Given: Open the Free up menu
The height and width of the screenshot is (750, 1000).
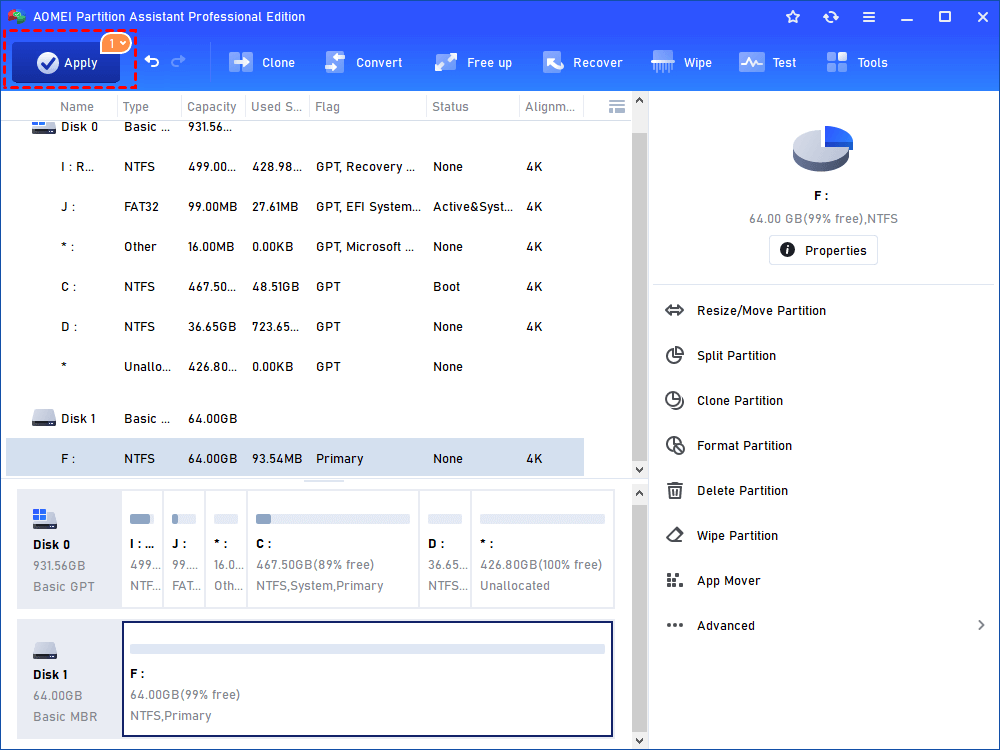Looking at the screenshot, I should [473, 62].
